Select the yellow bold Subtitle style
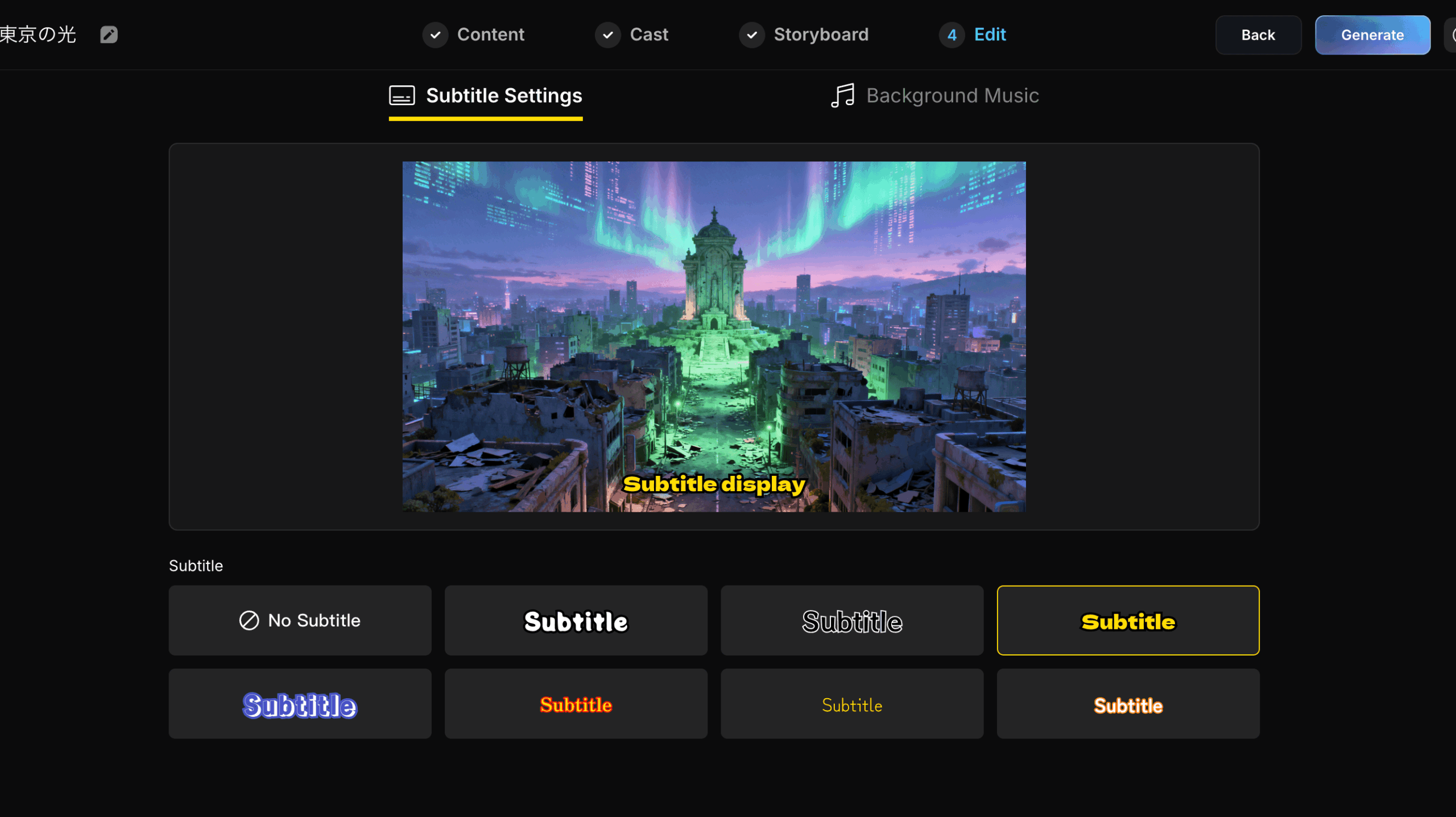This screenshot has width=1456, height=817. (x=1127, y=620)
